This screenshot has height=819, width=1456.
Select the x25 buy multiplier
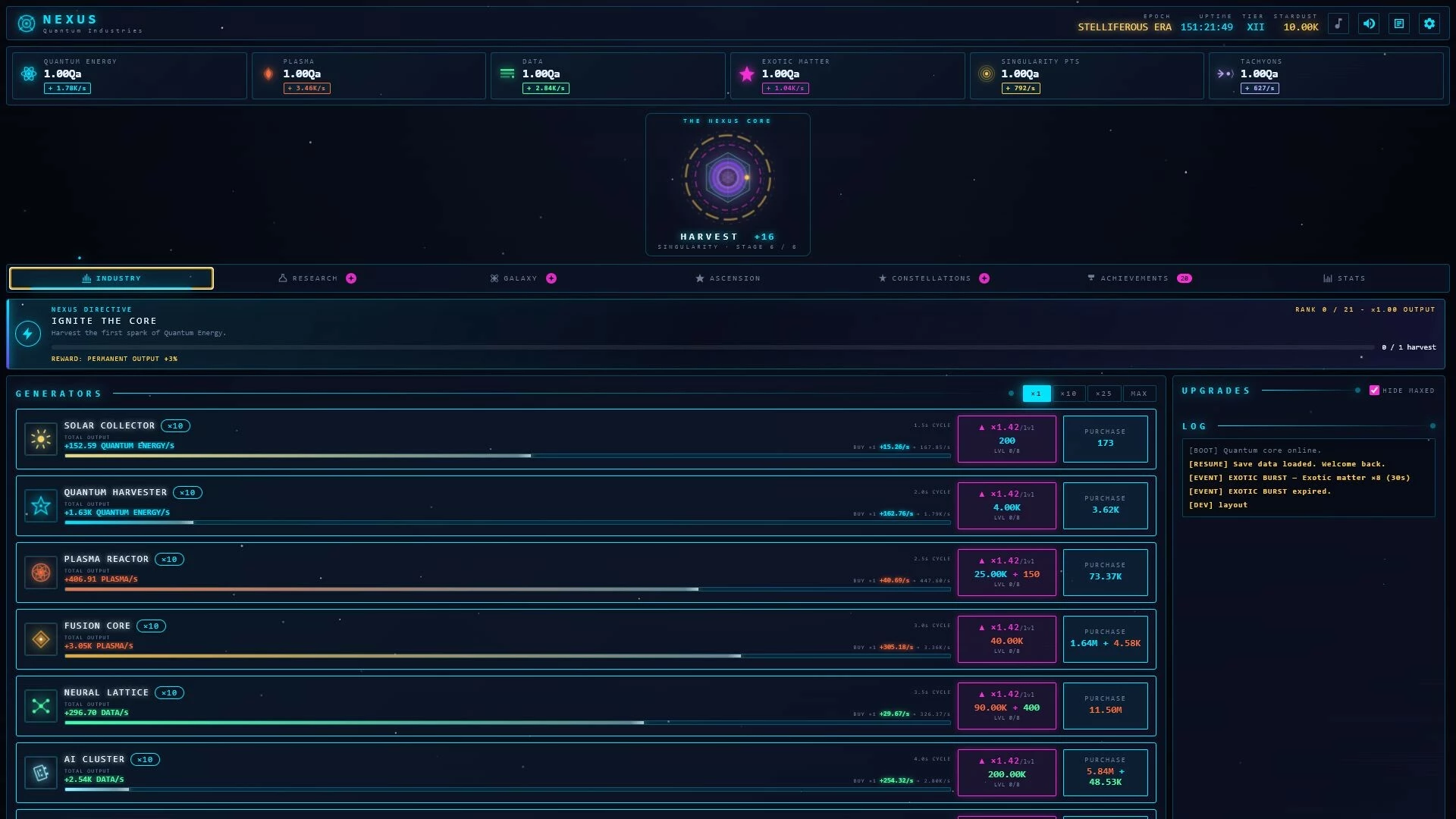(x=1103, y=394)
